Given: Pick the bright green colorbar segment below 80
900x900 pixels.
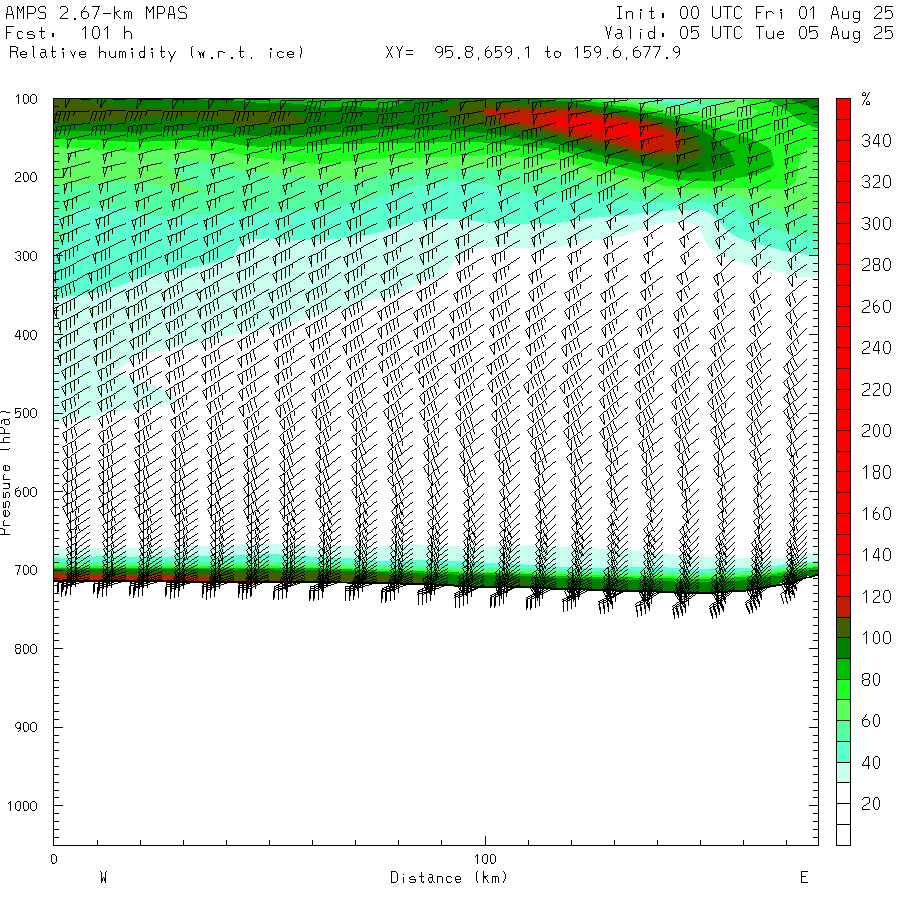Looking at the screenshot, I should click(x=843, y=690).
